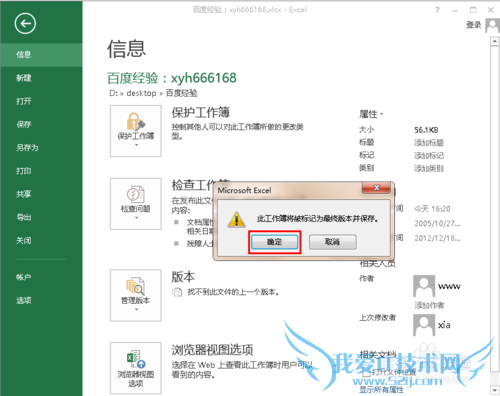Screen dimensions: 500x396
Task: Click the user avatar icon next to 登录
Action: (x=493, y=25)
